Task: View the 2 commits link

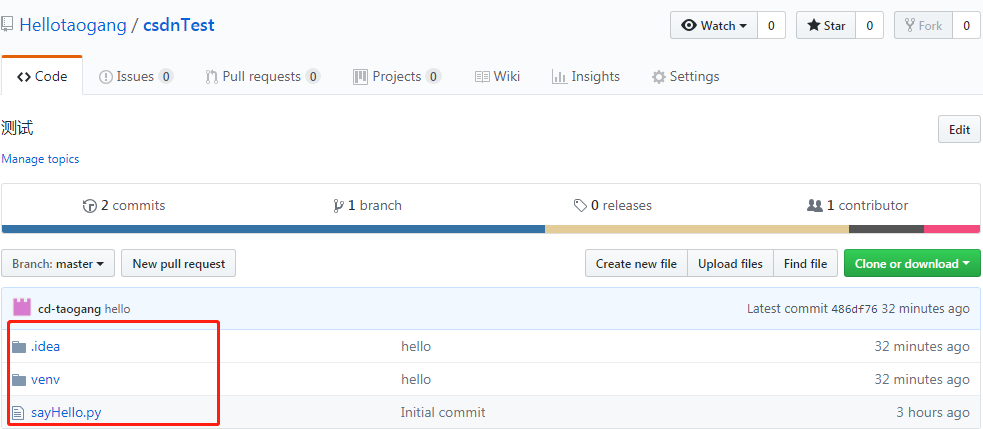Action: click(124, 206)
